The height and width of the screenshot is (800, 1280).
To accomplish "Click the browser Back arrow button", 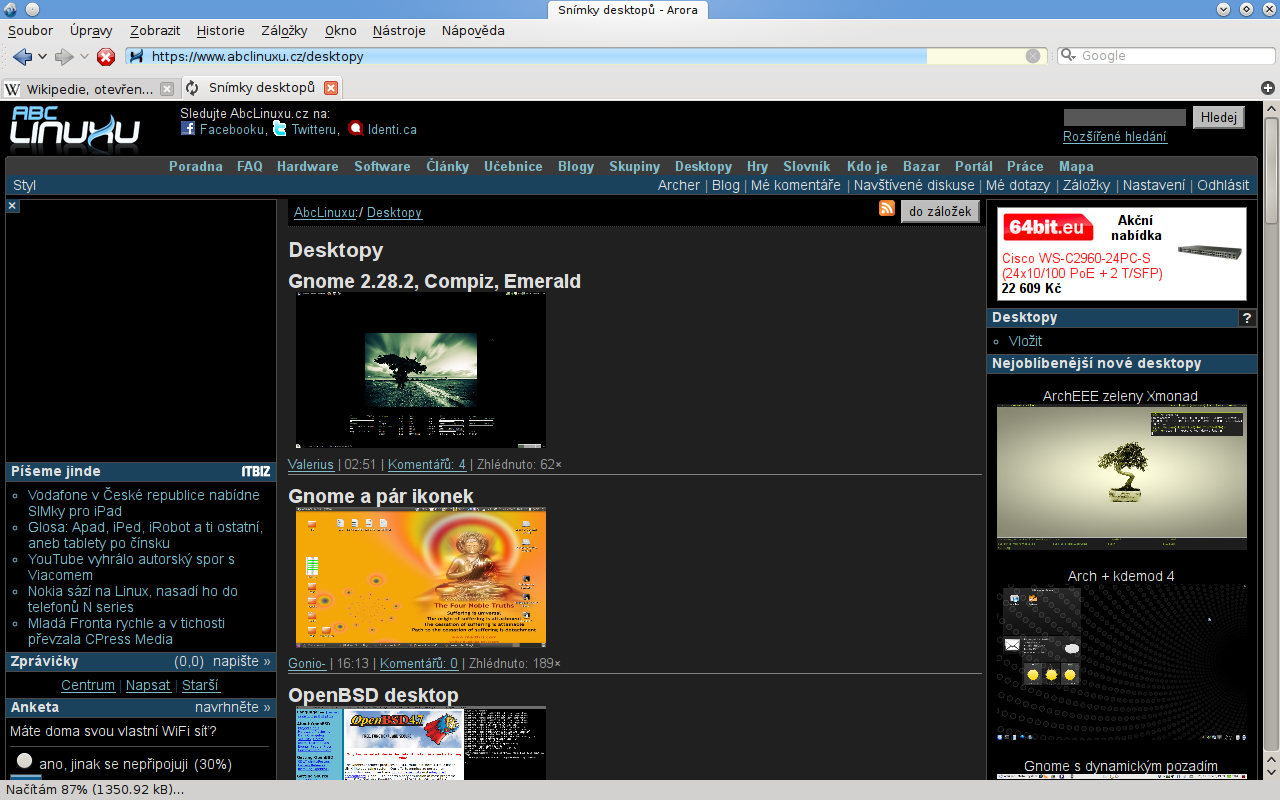I will [22, 57].
